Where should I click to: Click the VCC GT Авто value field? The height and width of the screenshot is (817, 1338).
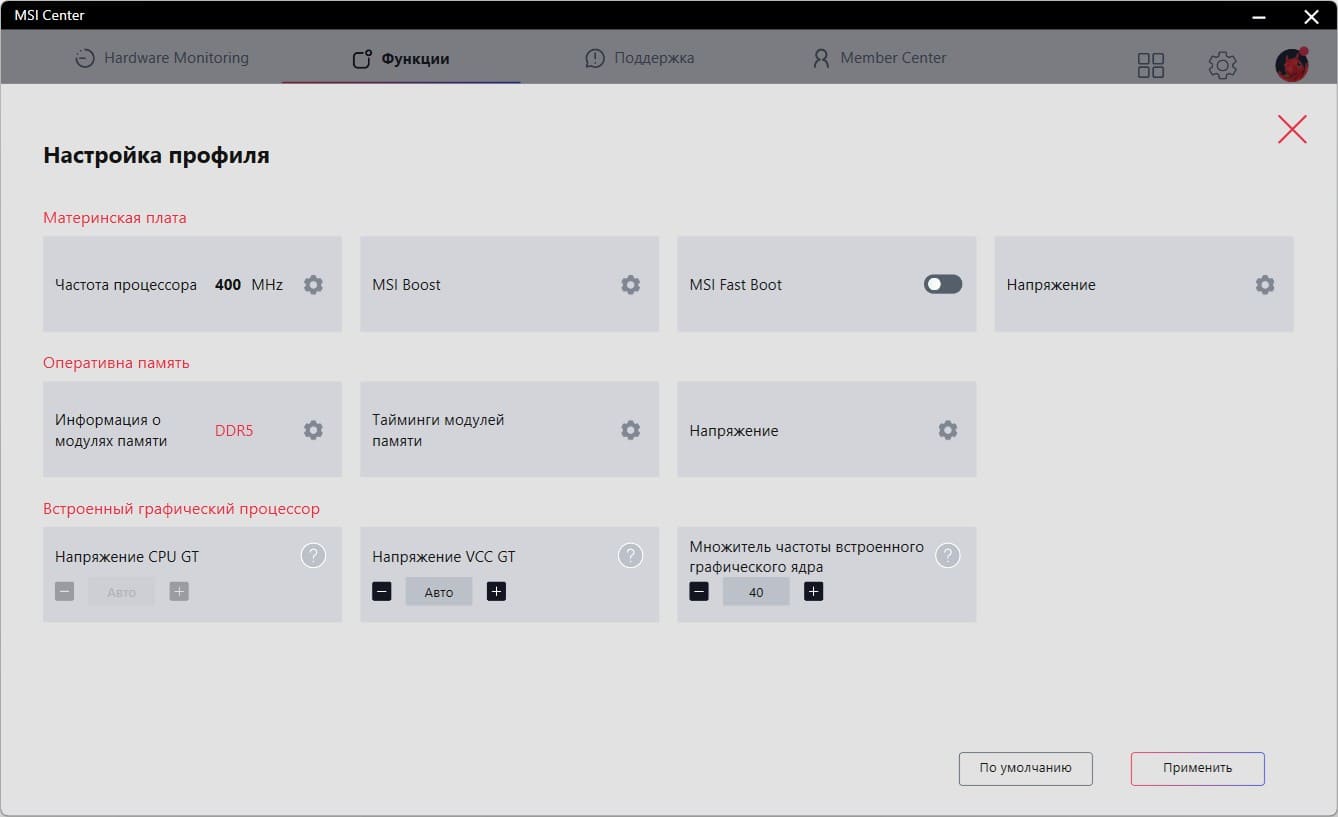pyautogui.click(x=439, y=592)
